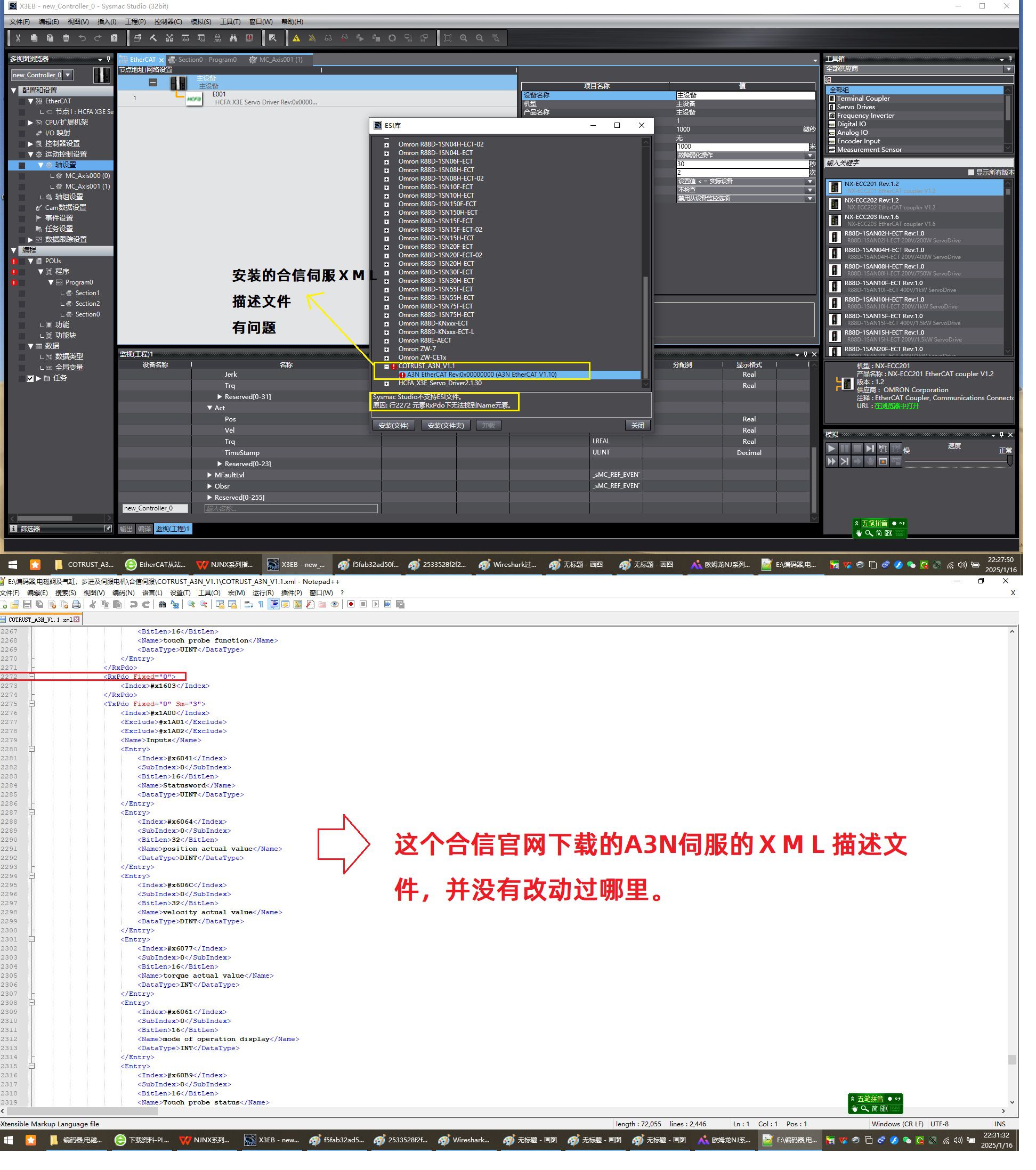Start simulation with the Play button
Screen dimensions: 1036x1170
click(831, 449)
